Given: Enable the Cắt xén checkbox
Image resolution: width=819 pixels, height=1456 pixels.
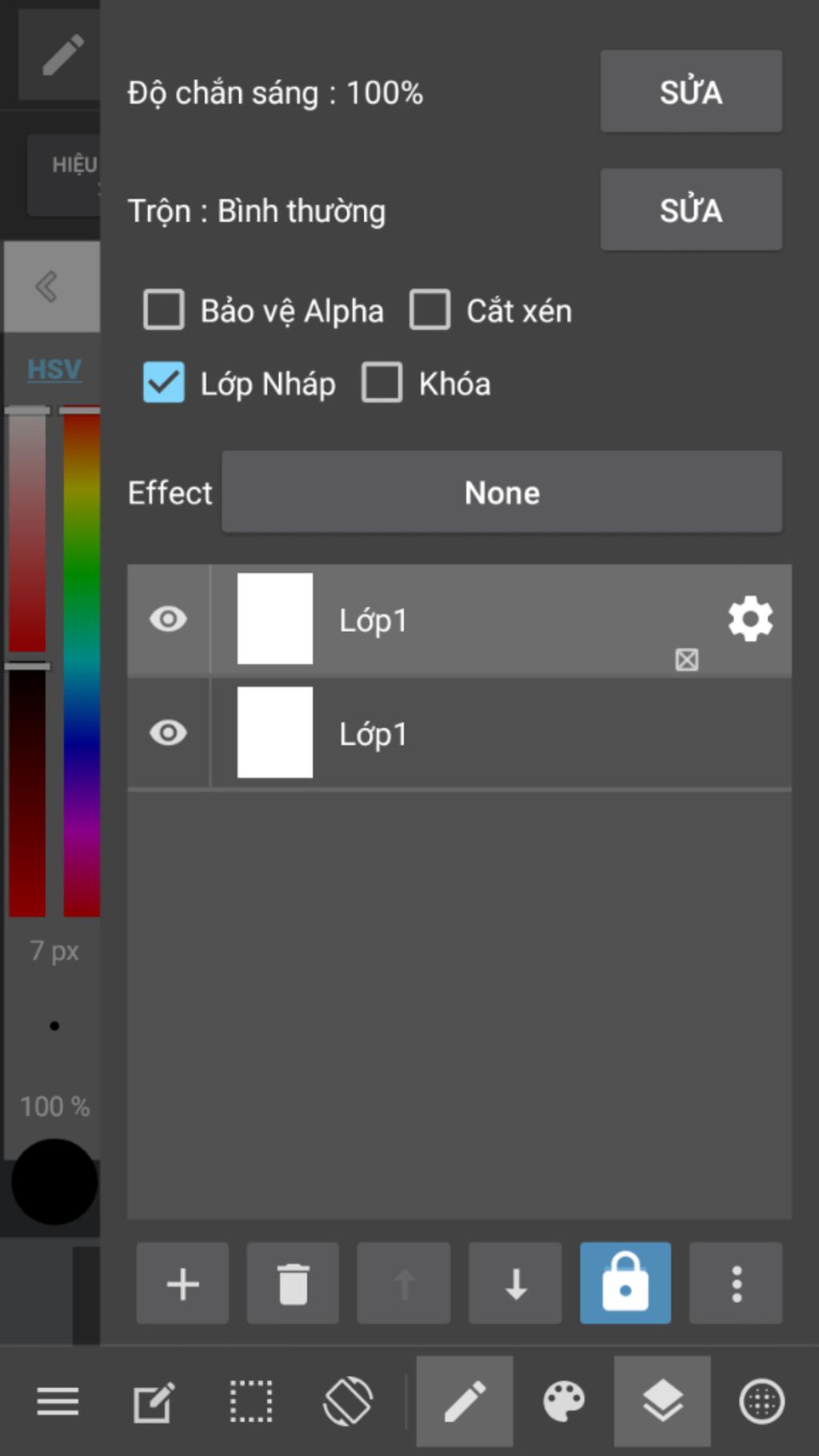Looking at the screenshot, I should pyautogui.click(x=430, y=310).
